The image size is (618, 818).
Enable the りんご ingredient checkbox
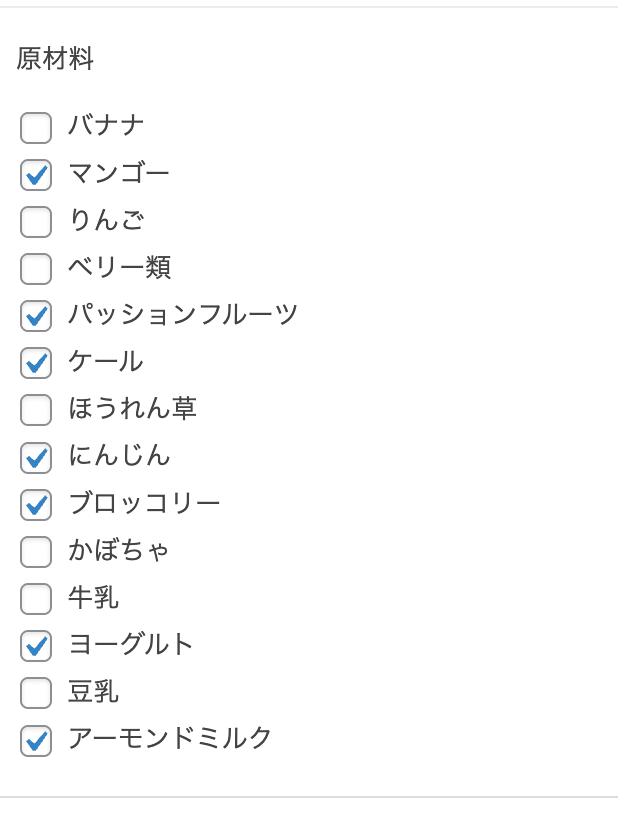[x=36, y=222]
